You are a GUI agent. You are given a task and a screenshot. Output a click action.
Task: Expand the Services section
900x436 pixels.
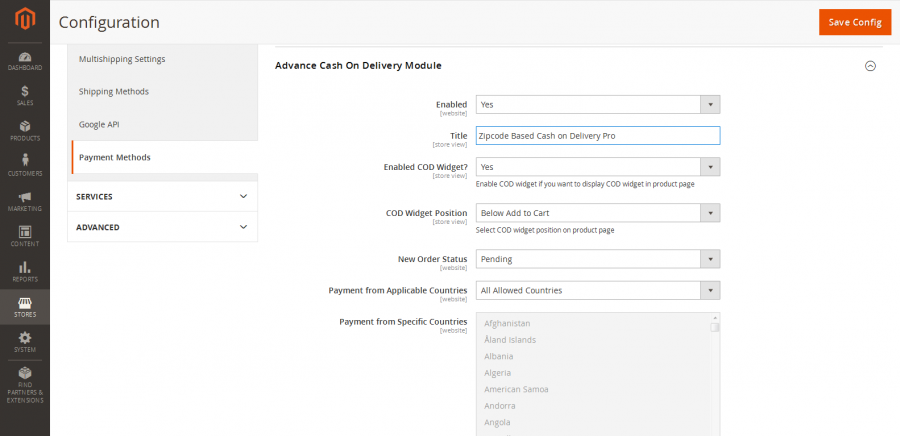point(162,197)
